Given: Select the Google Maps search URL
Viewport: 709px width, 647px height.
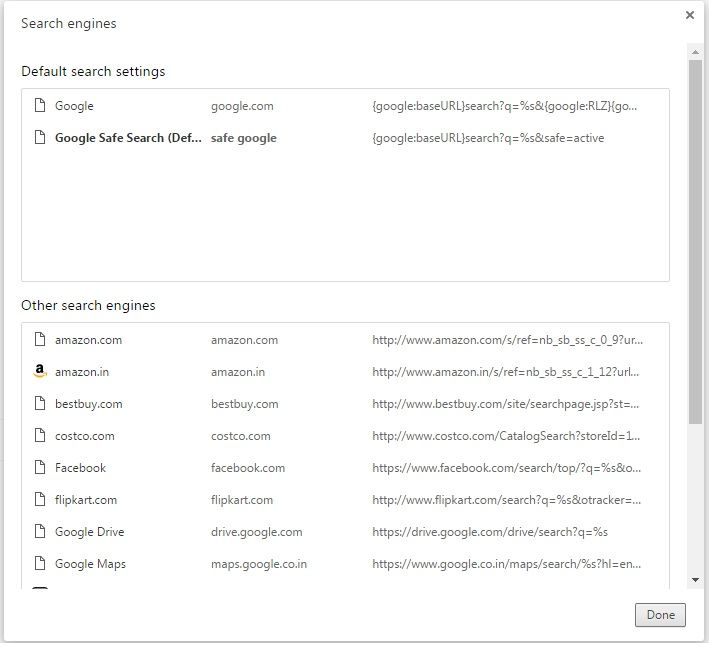Looking at the screenshot, I should coord(507,564).
